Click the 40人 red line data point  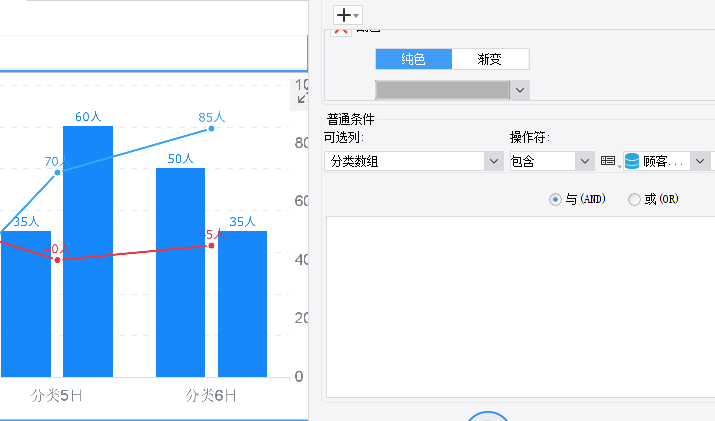click(57, 260)
